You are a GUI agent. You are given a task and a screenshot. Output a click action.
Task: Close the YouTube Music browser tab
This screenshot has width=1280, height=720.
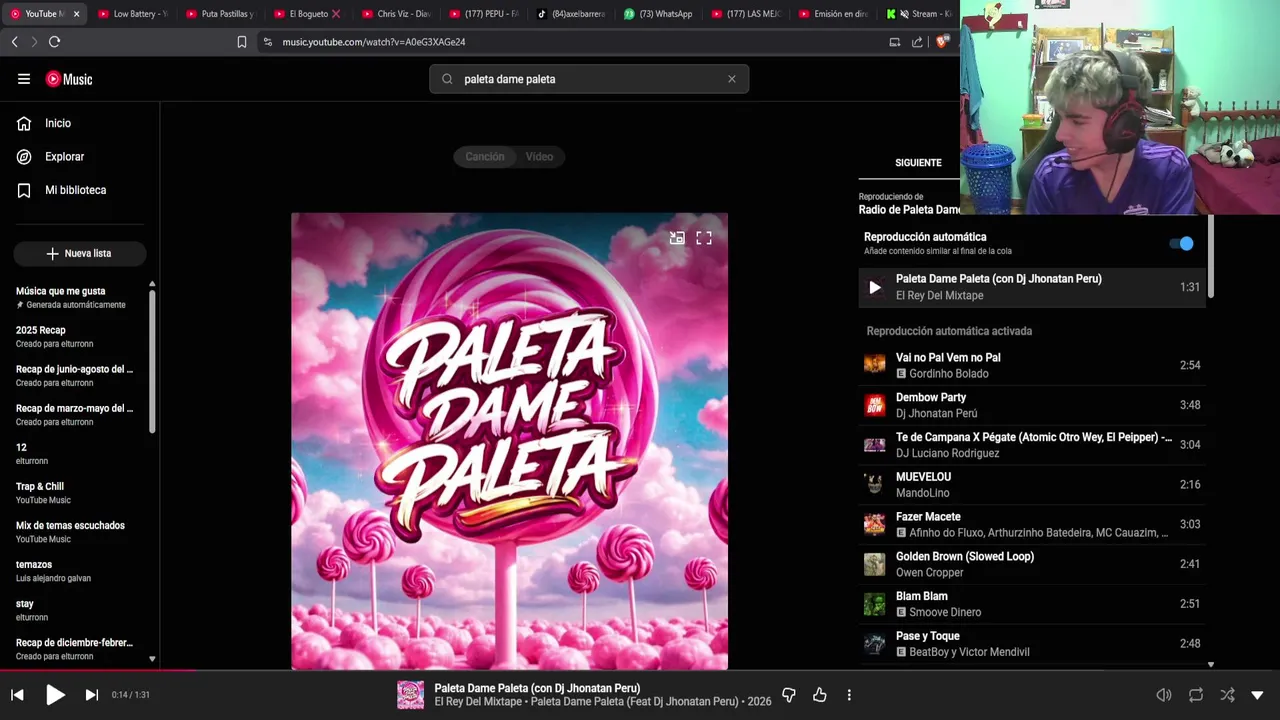click(76, 14)
